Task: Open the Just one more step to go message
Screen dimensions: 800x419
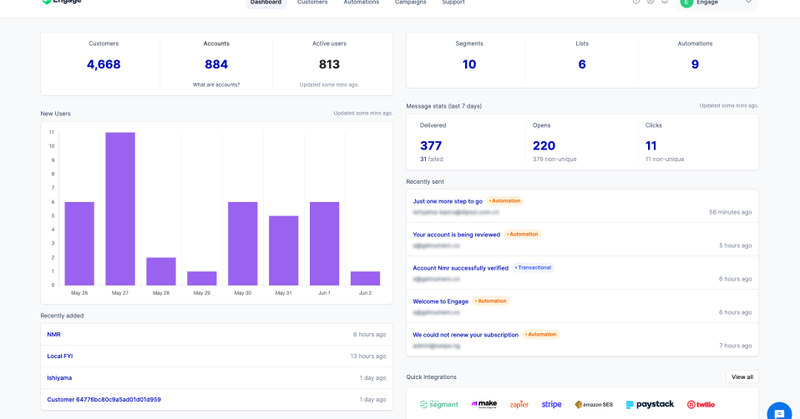Action: click(447, 201)
